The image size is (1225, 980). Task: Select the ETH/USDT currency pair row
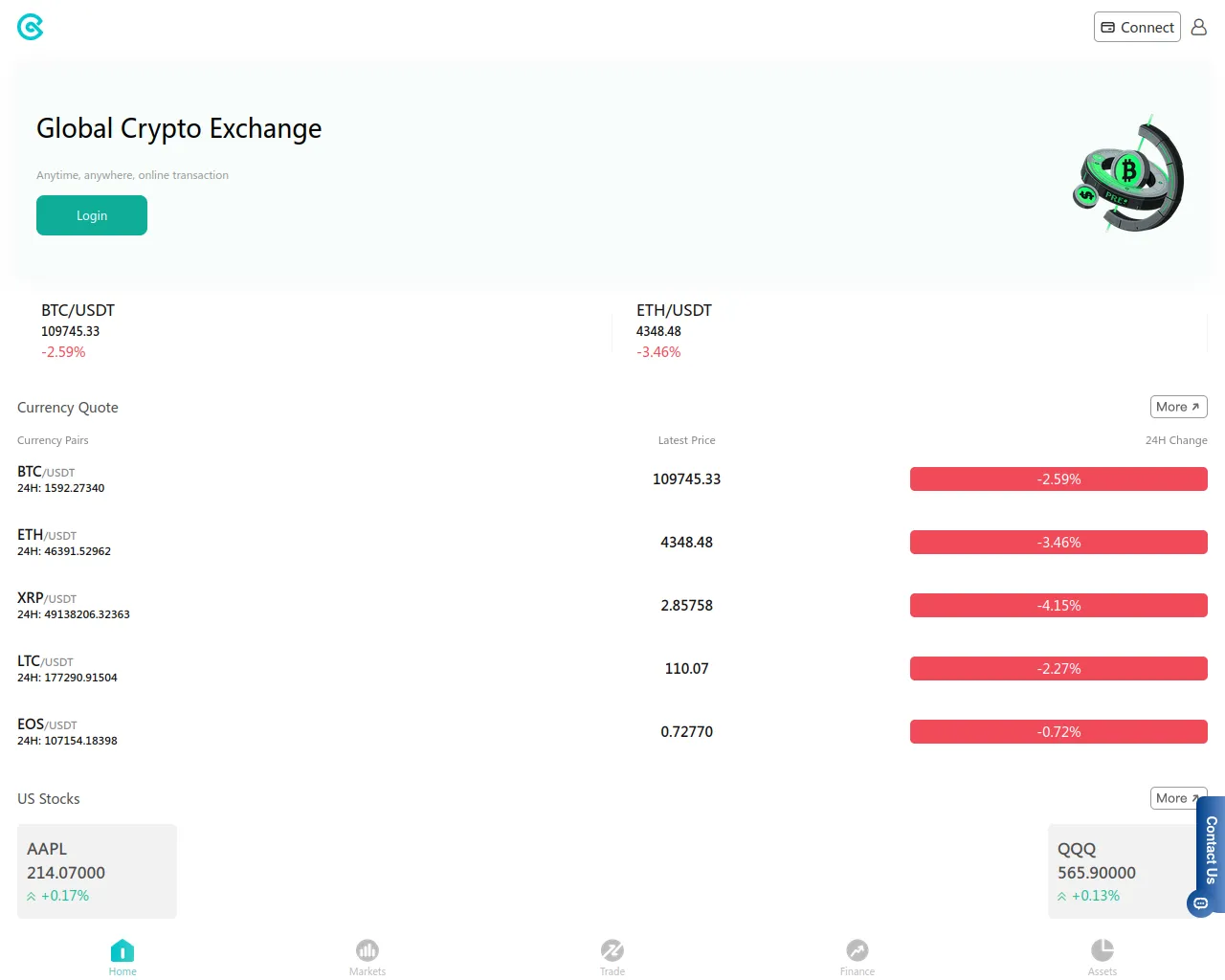click(612, 543)
